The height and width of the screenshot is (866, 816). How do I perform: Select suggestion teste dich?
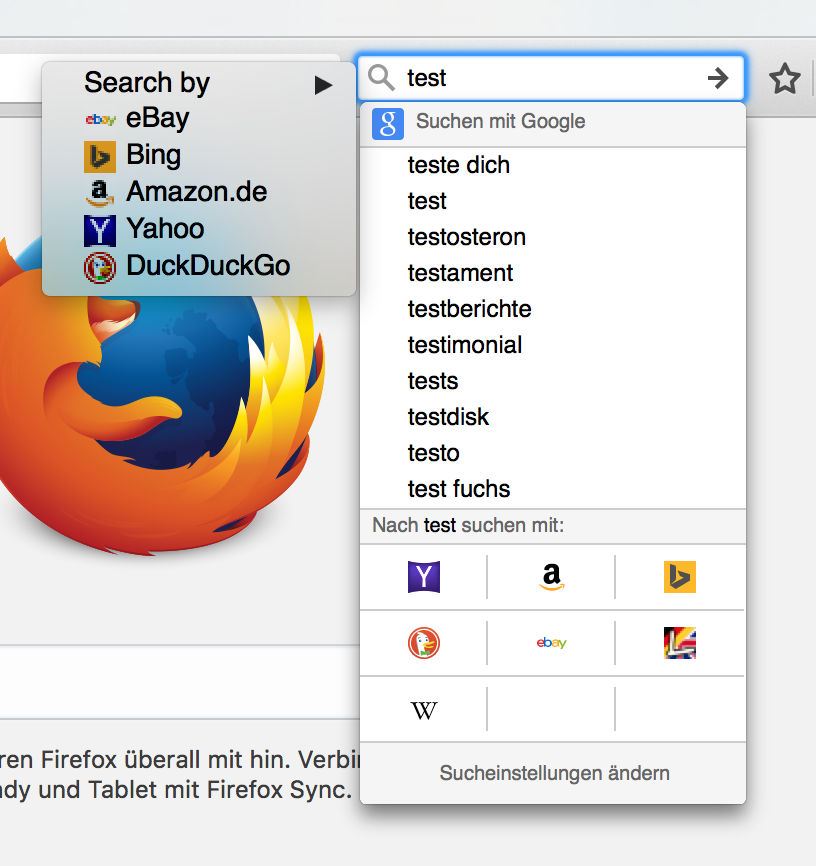(x=552, y=165)
